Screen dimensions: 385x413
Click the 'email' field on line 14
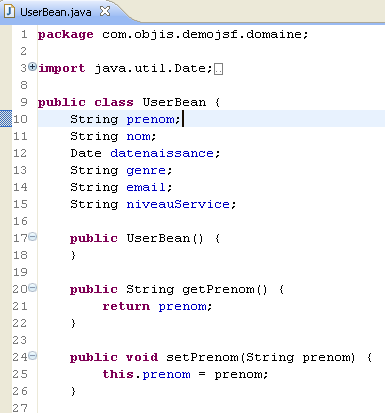[146, 187]
